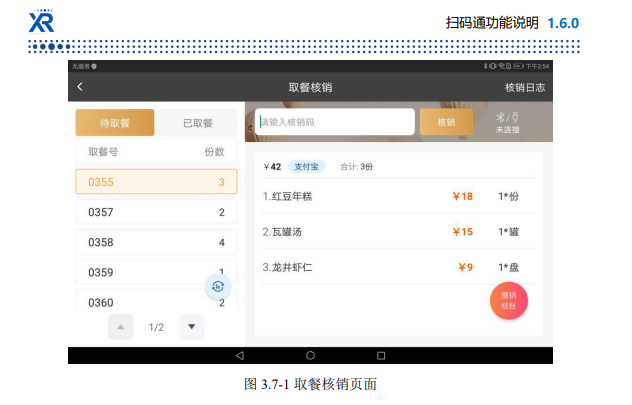Viewport: 632px width, 405px height.
Task: Go to previous page with up arrow
Action: coord(121,327)
